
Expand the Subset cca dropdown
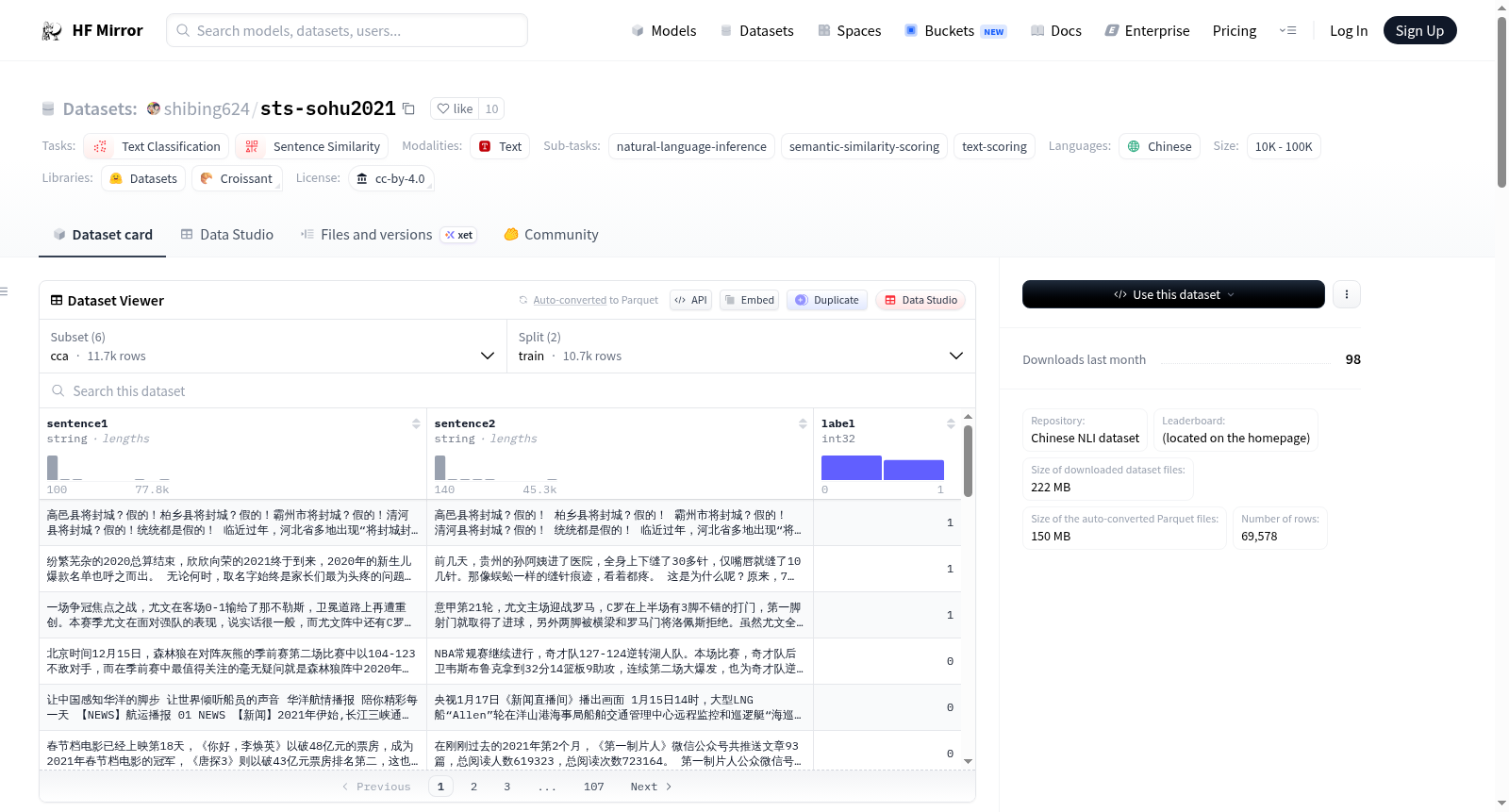click(273, 347)
